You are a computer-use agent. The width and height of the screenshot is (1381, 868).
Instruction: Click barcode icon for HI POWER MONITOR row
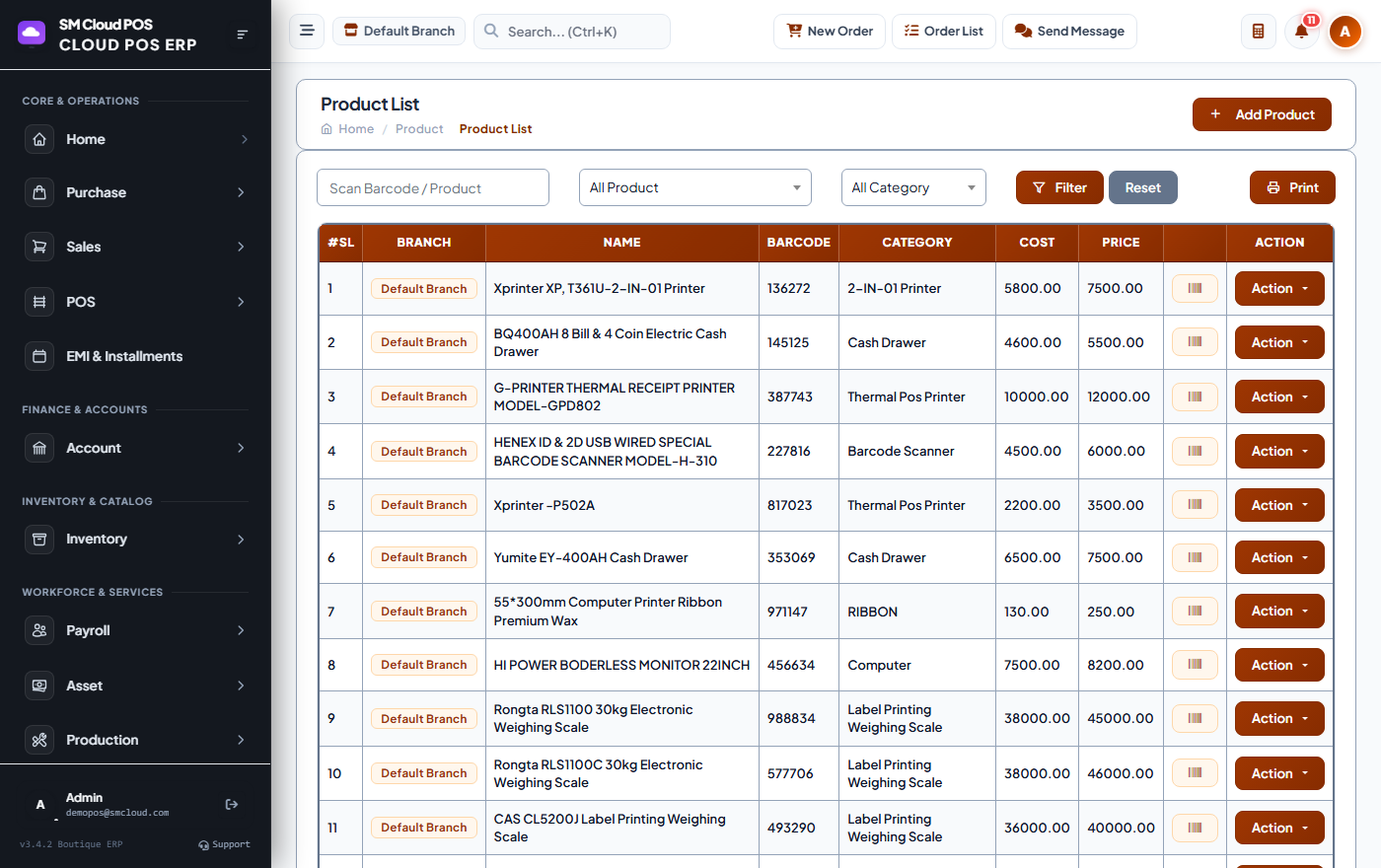pos(1195,664)
